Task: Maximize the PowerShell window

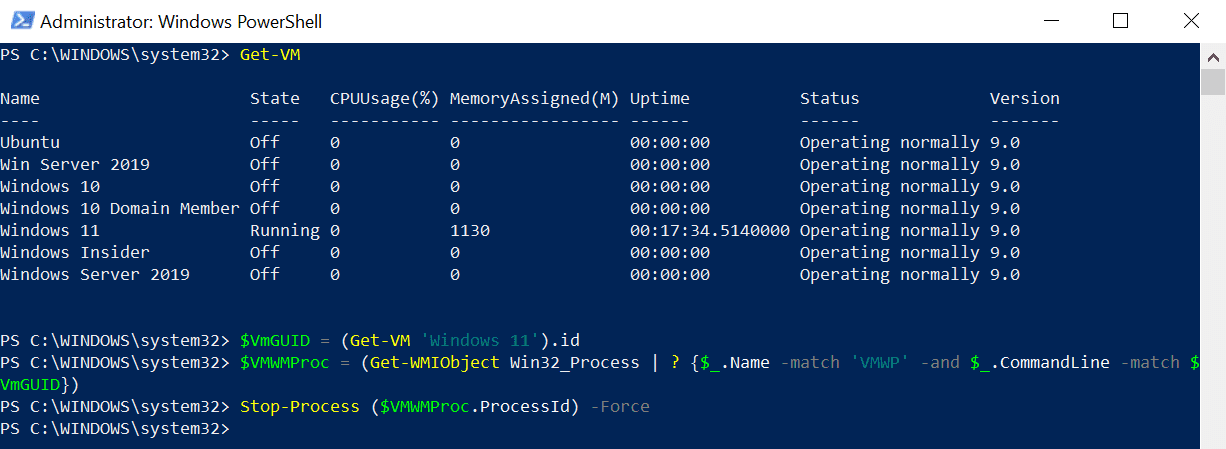Action: (x=1120, y=21)
